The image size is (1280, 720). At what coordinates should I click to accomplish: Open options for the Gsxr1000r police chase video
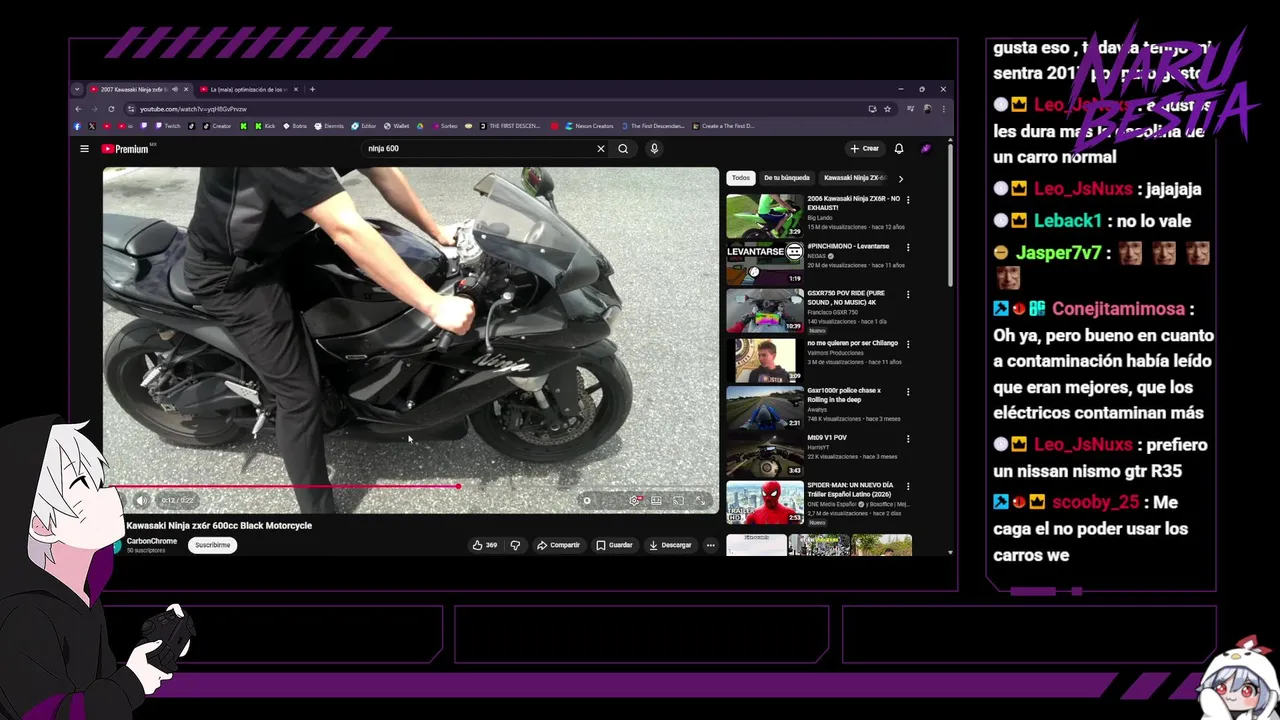point(908,391)
